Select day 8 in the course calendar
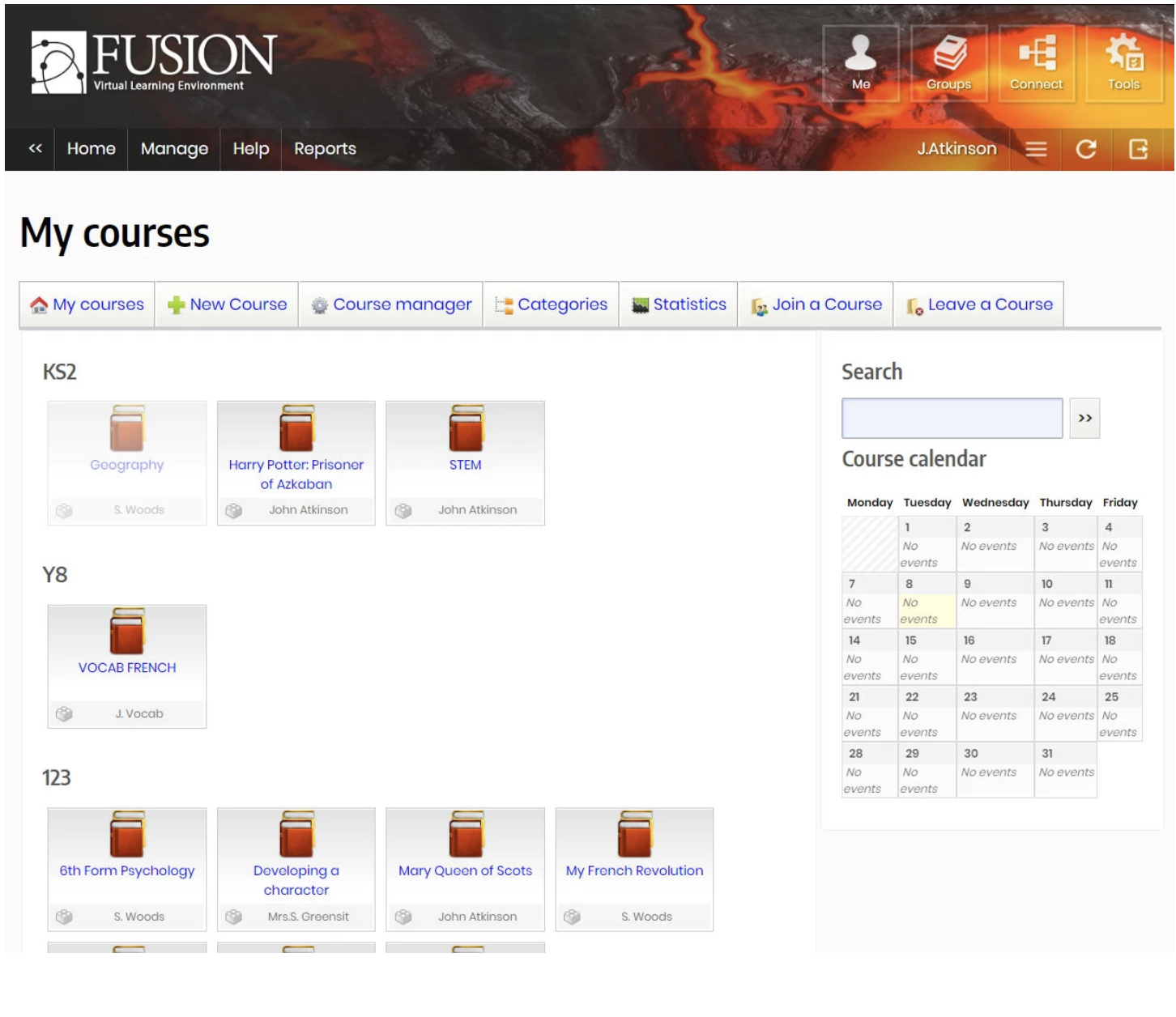Viewport: 1176px width, 1017px height. point(926,600)
